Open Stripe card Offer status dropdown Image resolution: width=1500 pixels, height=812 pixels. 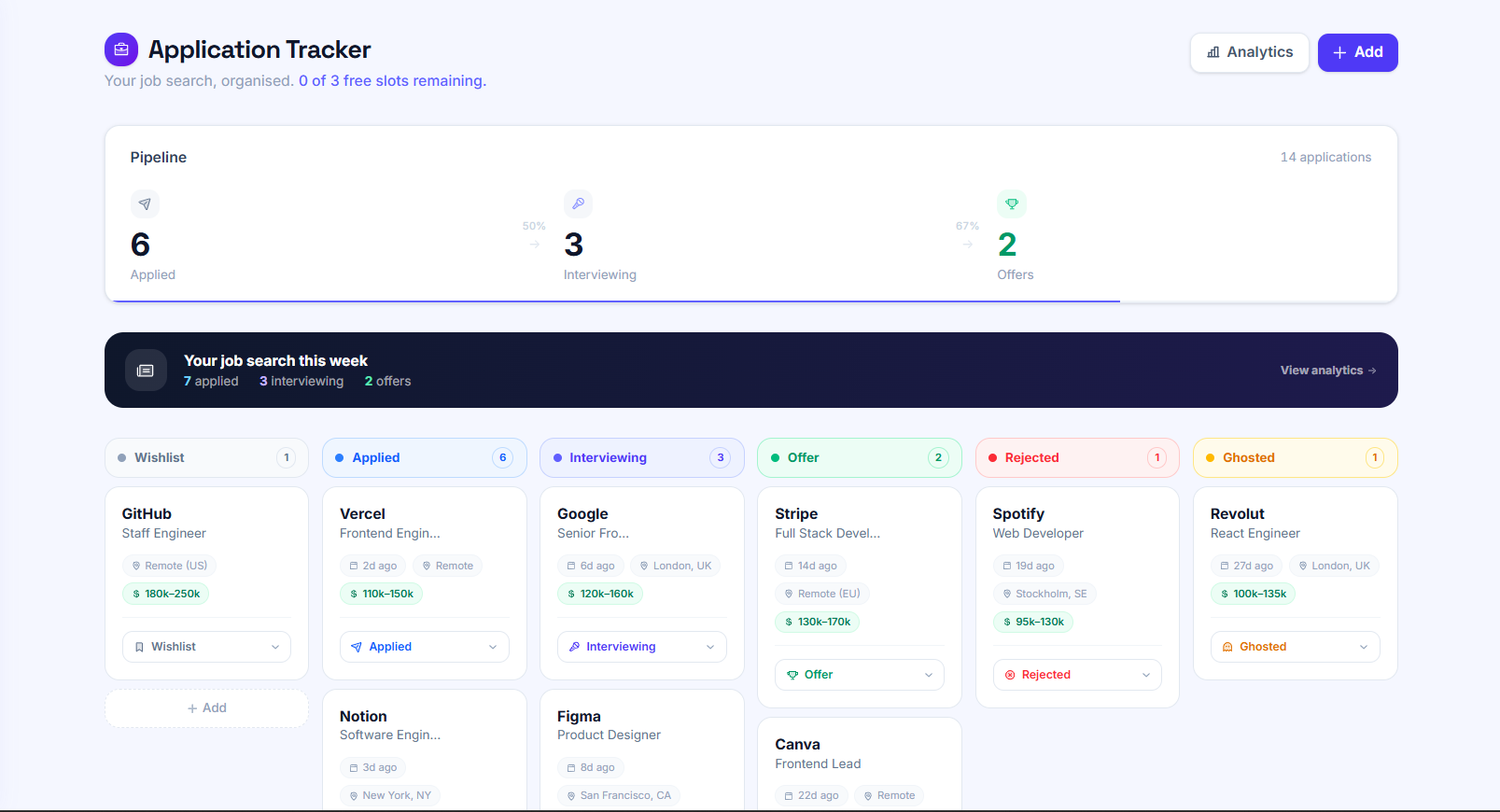860,675
